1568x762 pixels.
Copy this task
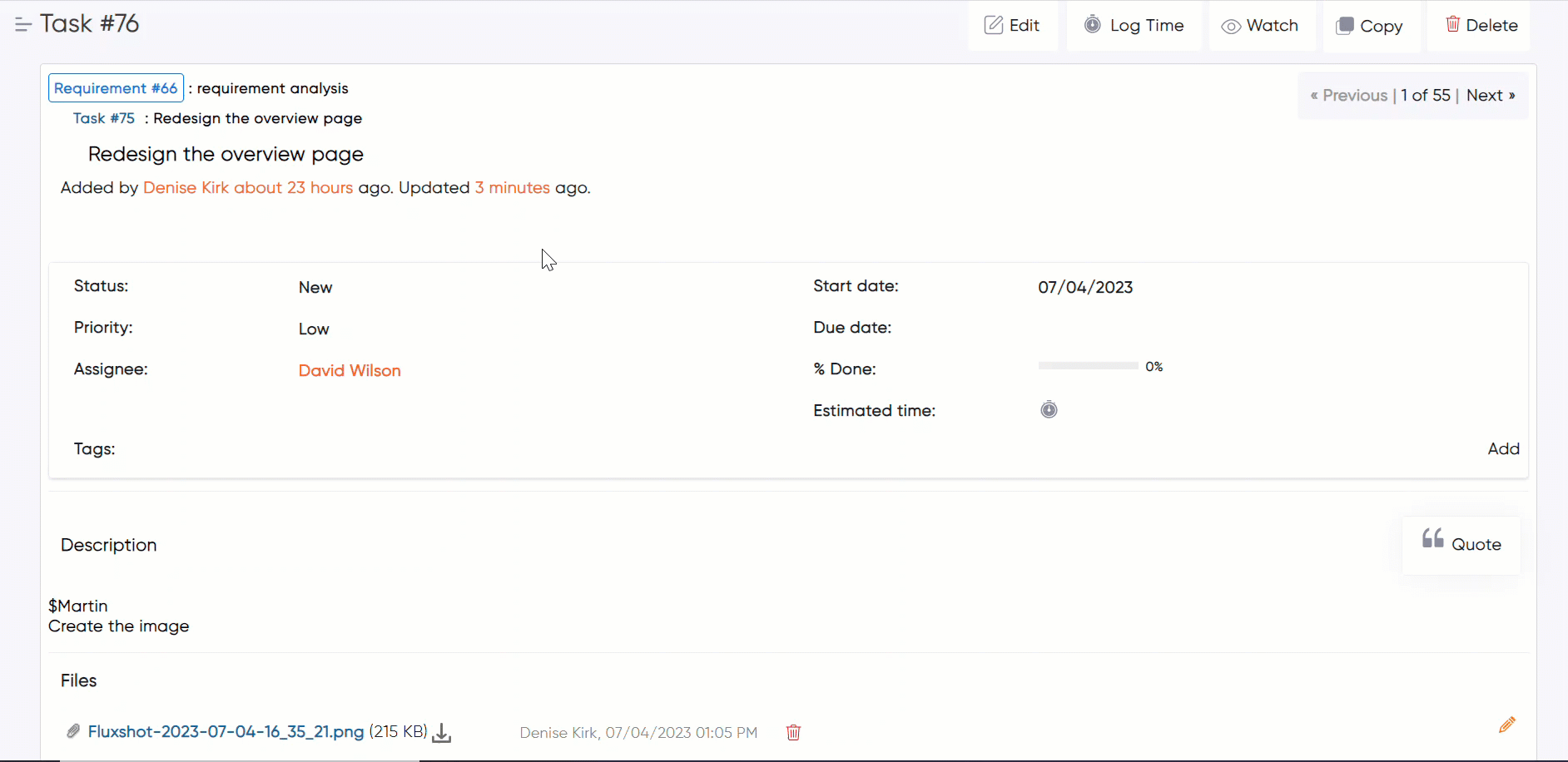click(1370, 27)
